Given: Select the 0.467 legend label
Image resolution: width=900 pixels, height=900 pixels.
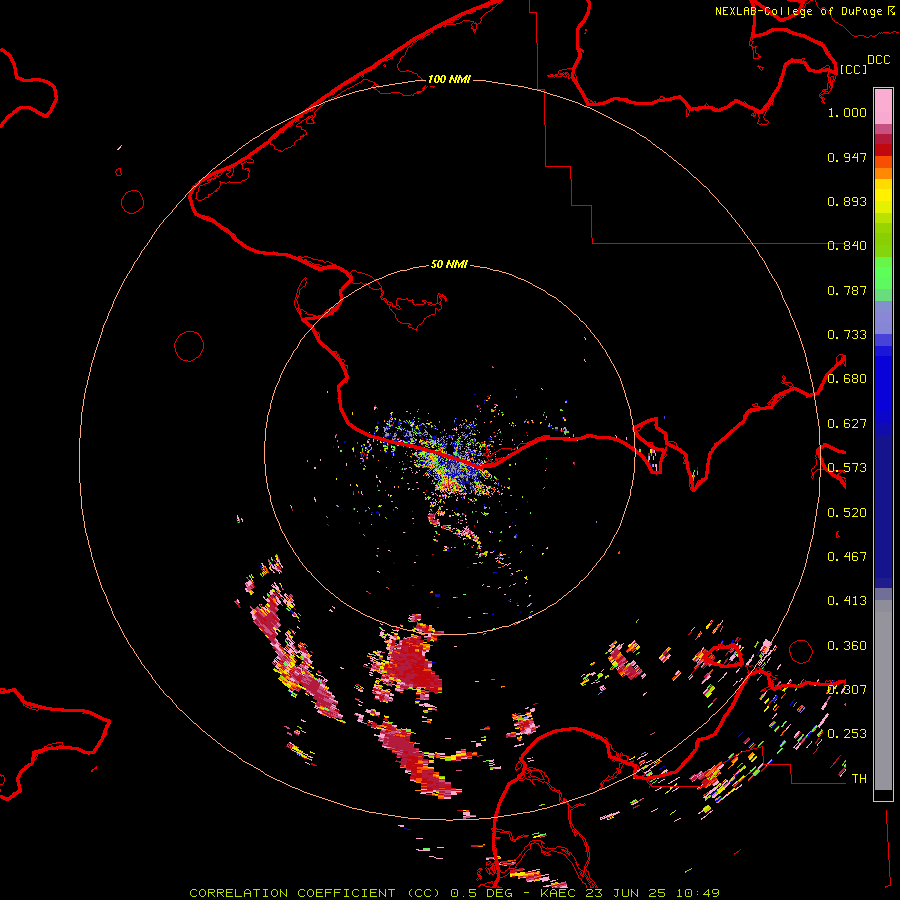Looking at the screenshot, I should [x=847, y=557].
